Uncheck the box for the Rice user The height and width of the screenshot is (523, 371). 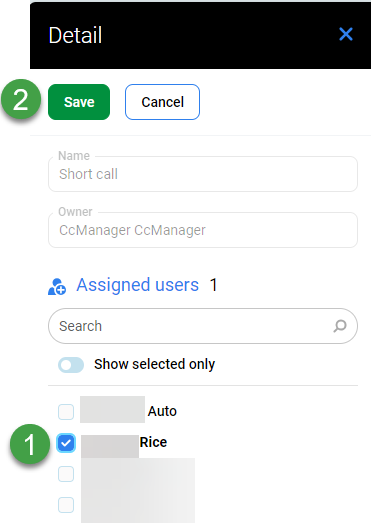pos(66,443)
